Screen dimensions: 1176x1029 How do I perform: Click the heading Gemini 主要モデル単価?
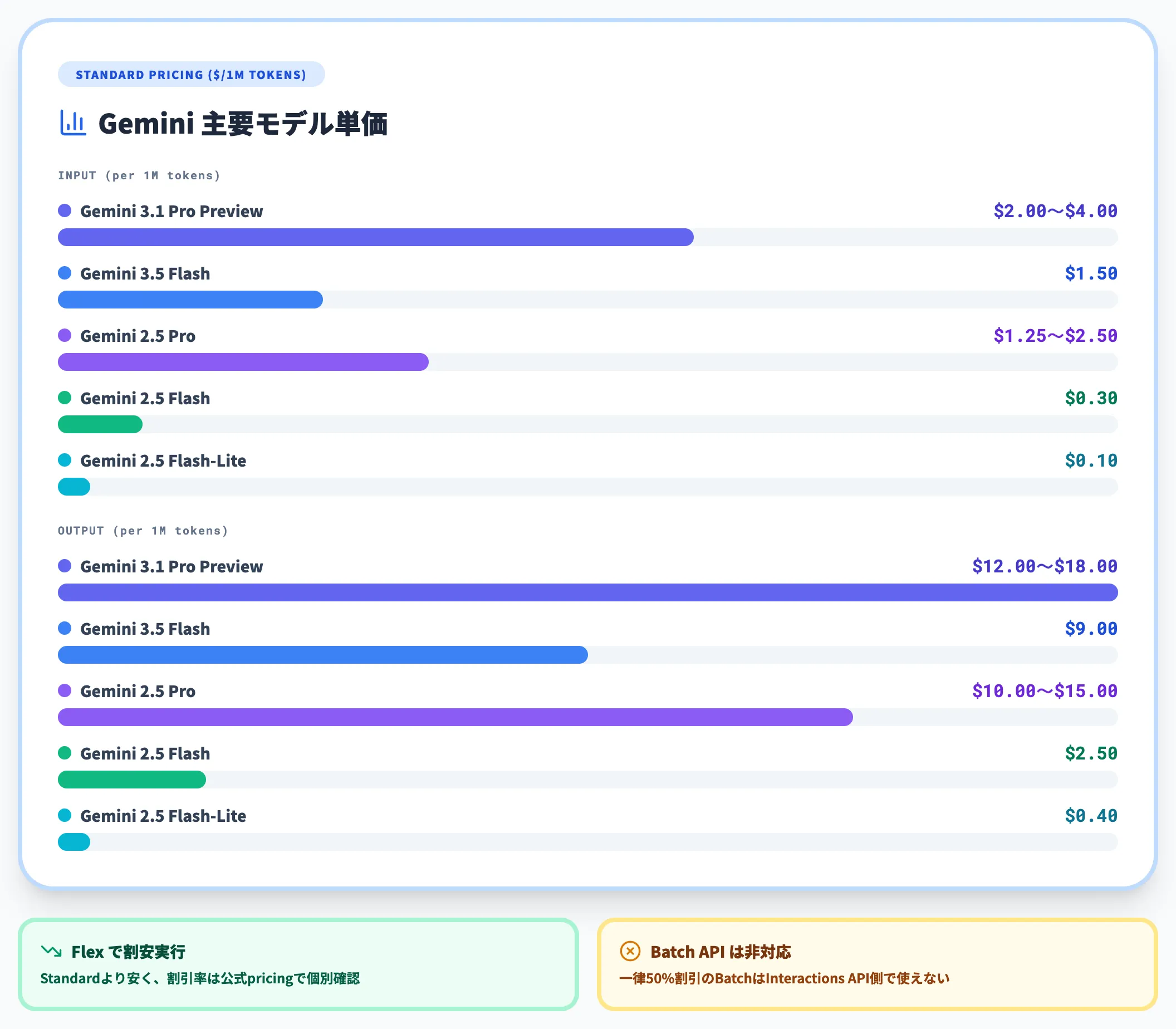(x=243, y=124)
